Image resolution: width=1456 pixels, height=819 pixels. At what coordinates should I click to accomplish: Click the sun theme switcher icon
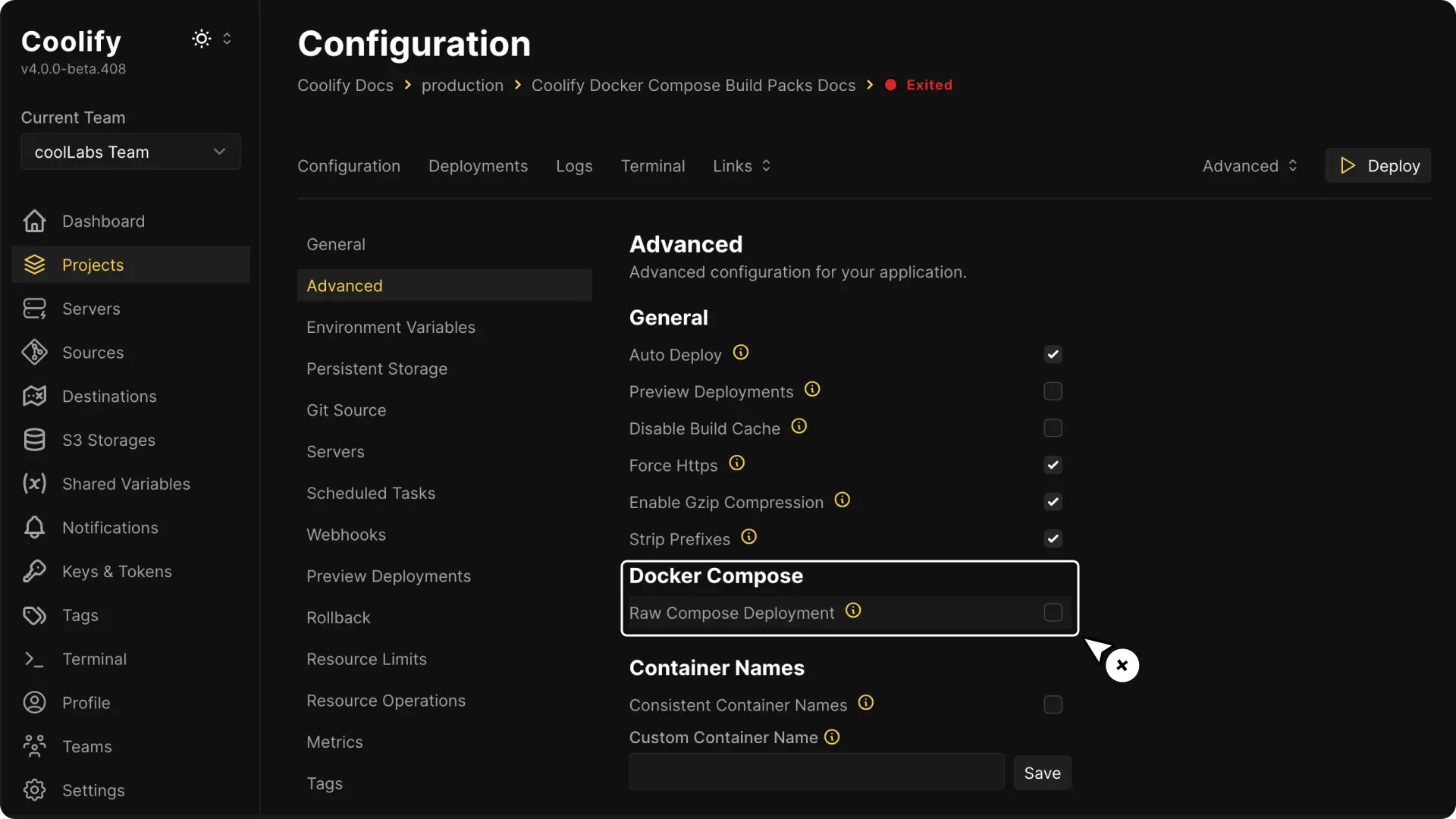click(201, 39)
